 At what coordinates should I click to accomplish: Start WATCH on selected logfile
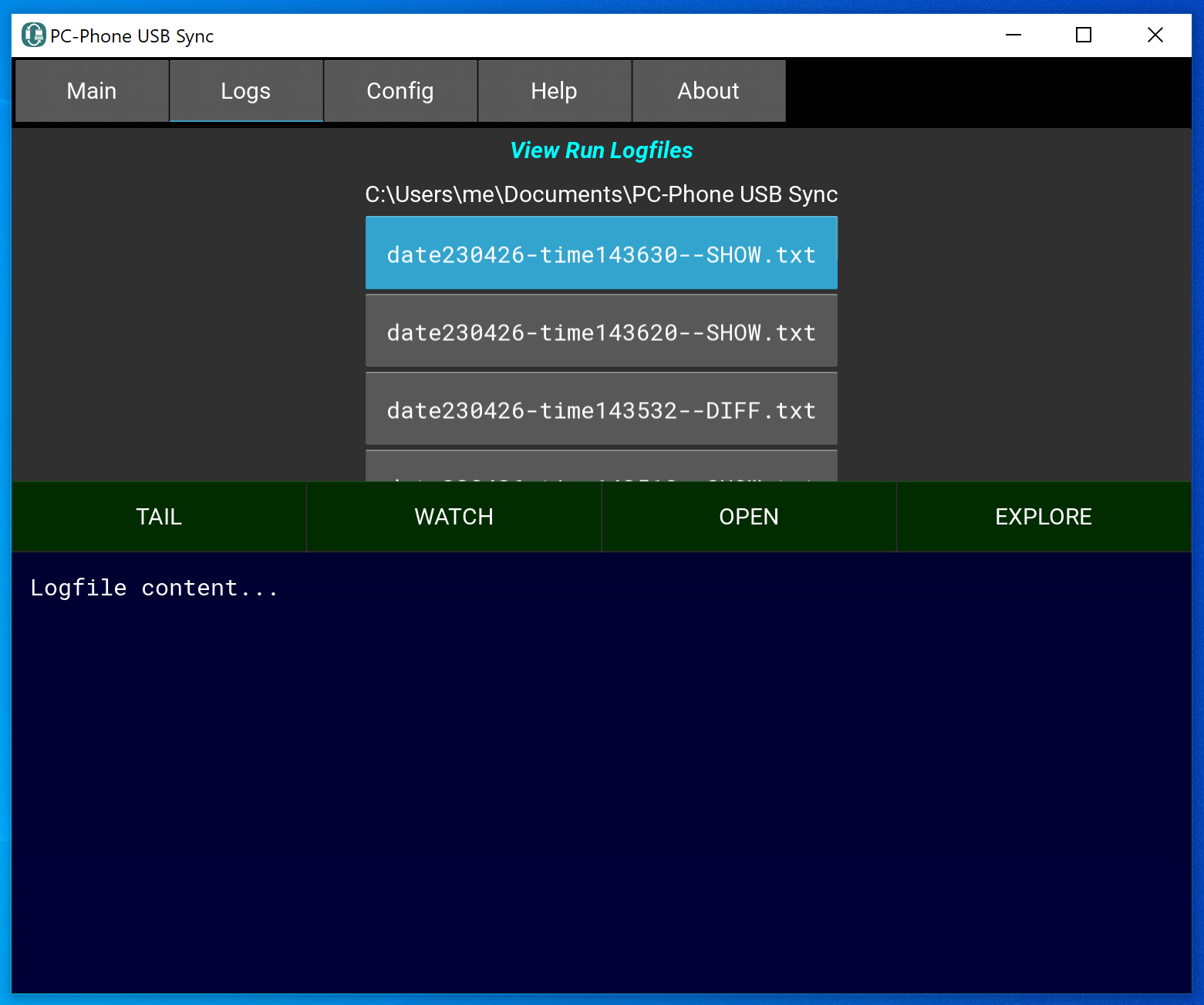tap(454, 517)
